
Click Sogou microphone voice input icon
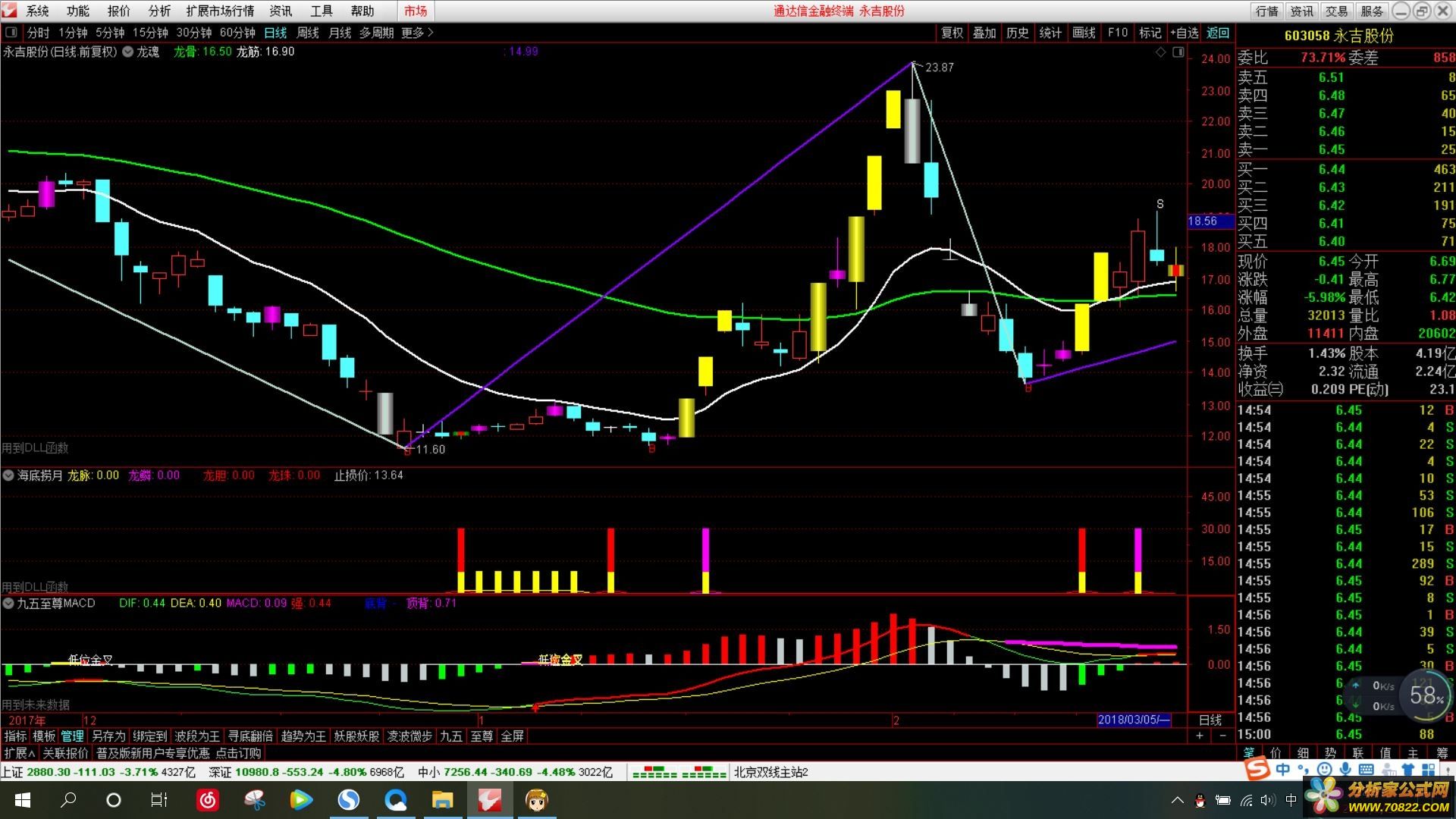pyautogui.click(x=1345, y=770)
